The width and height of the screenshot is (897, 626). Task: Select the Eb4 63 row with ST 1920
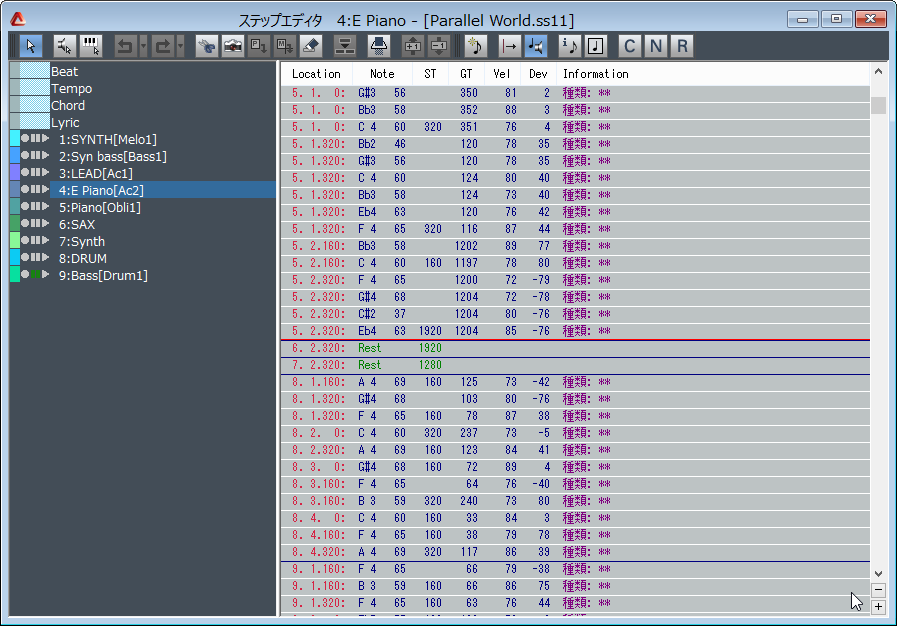pos(575,331)
